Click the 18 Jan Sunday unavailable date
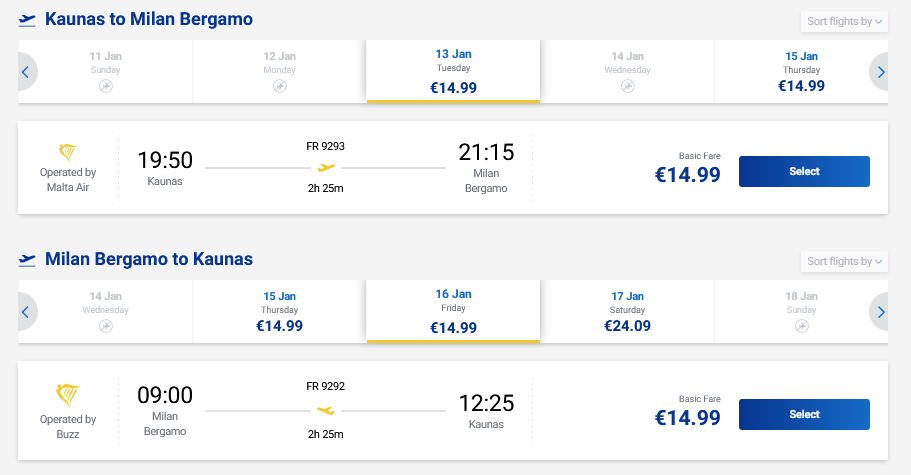 tap(801, 312)
